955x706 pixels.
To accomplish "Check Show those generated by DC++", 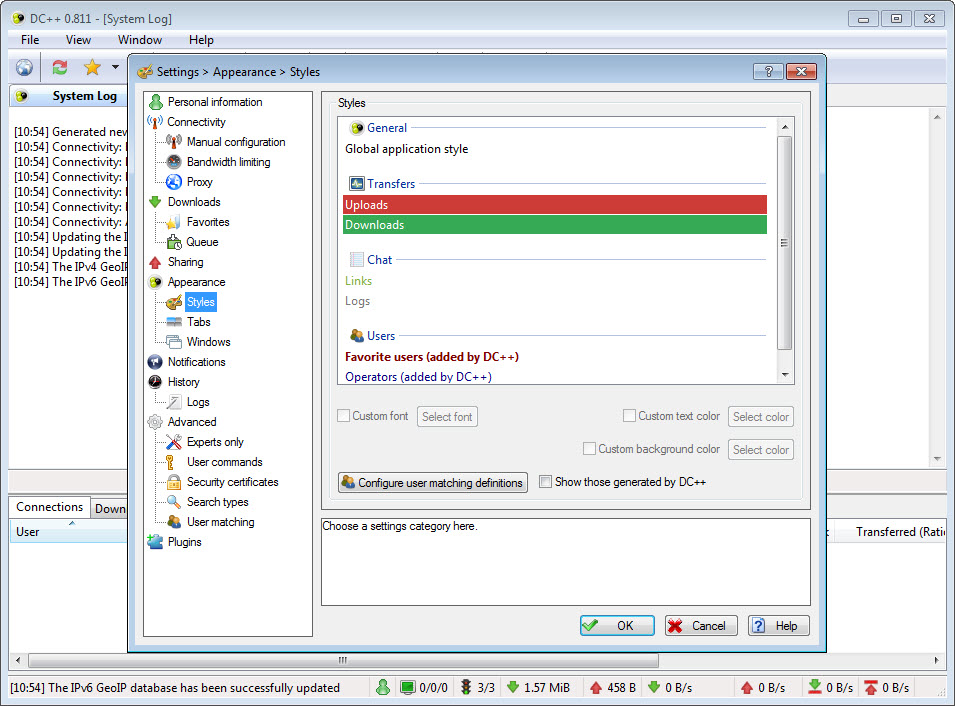I will click(545, 481).
